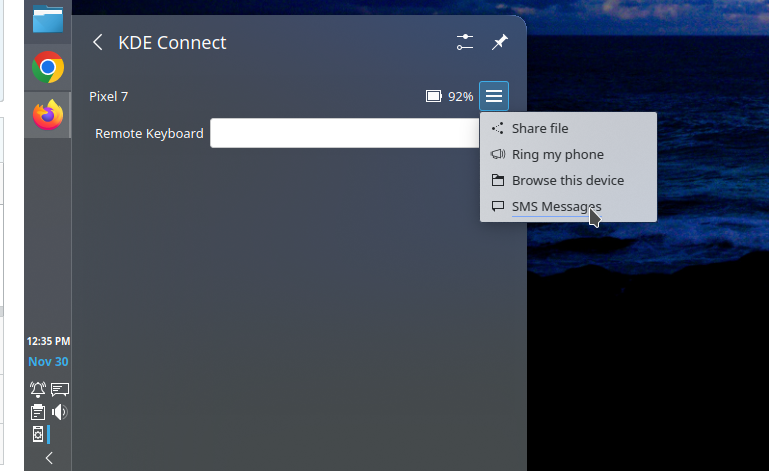Screen dimensions: 769x471
Task: Open the notifications bell tray icon
Action: (x=38, y=389)
